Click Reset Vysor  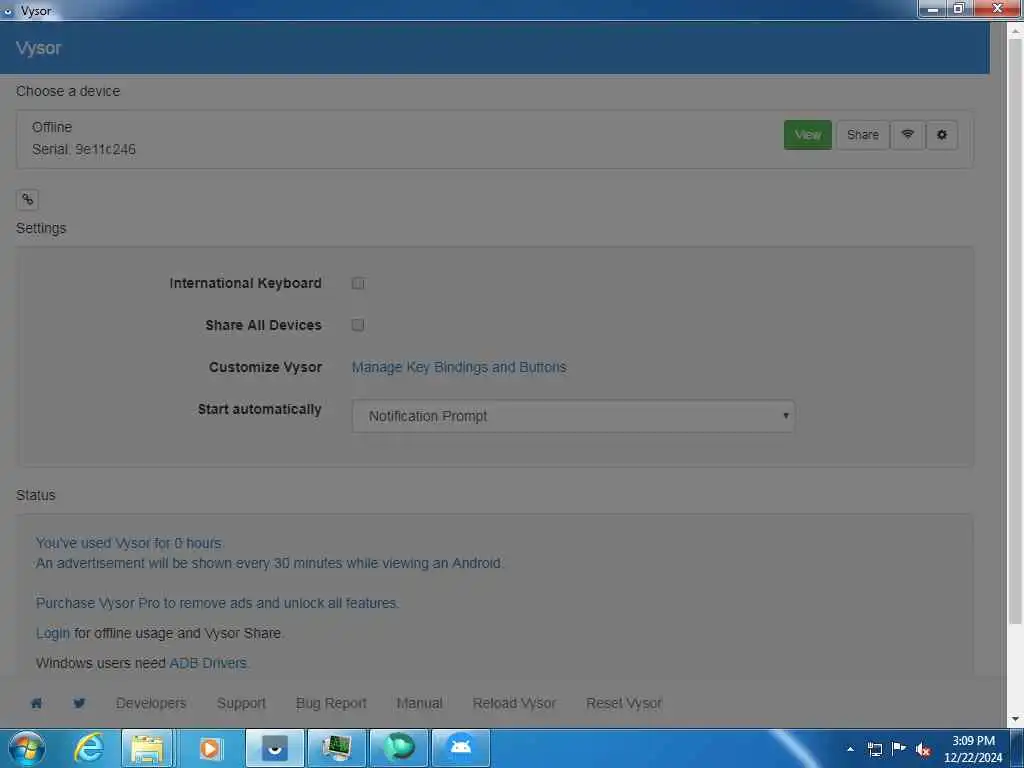tap(624, 703)
